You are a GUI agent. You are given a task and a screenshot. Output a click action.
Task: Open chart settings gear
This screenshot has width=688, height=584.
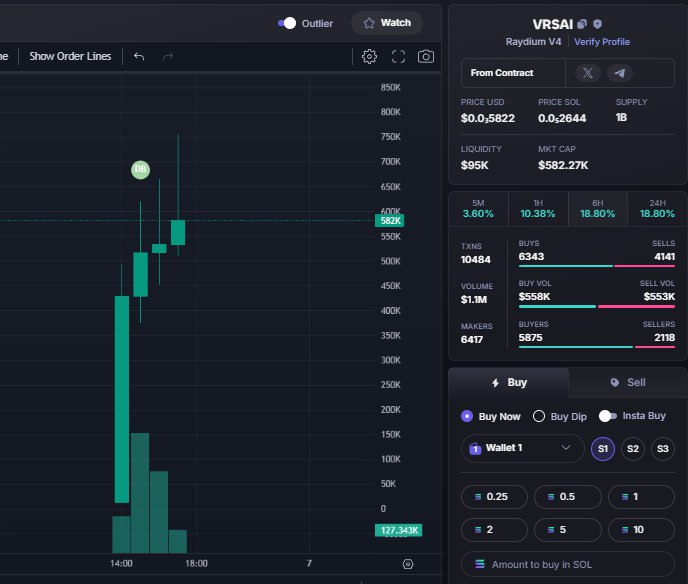(369, 57)
